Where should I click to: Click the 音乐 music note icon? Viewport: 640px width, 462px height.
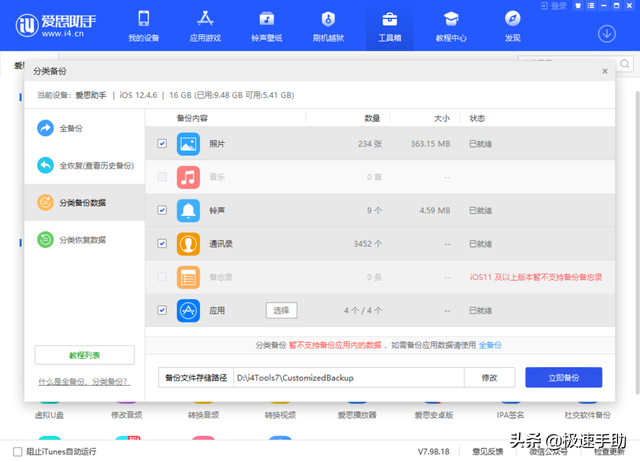point(188,177)
